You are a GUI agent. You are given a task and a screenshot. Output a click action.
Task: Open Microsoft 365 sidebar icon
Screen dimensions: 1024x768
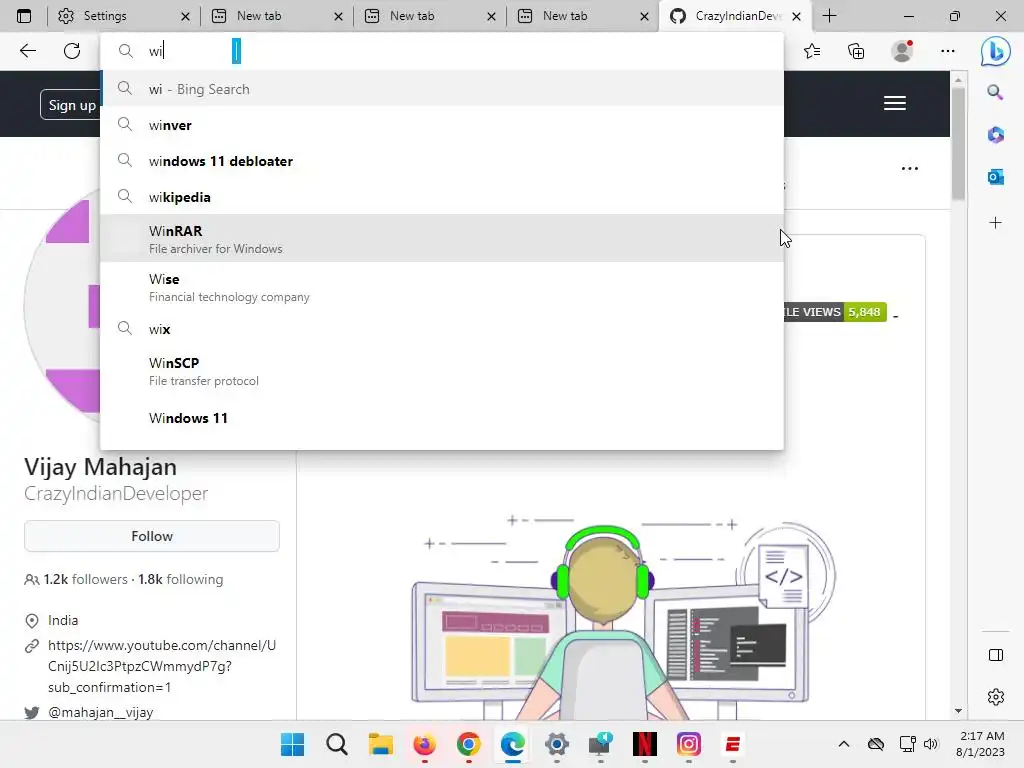click(995, 135)
